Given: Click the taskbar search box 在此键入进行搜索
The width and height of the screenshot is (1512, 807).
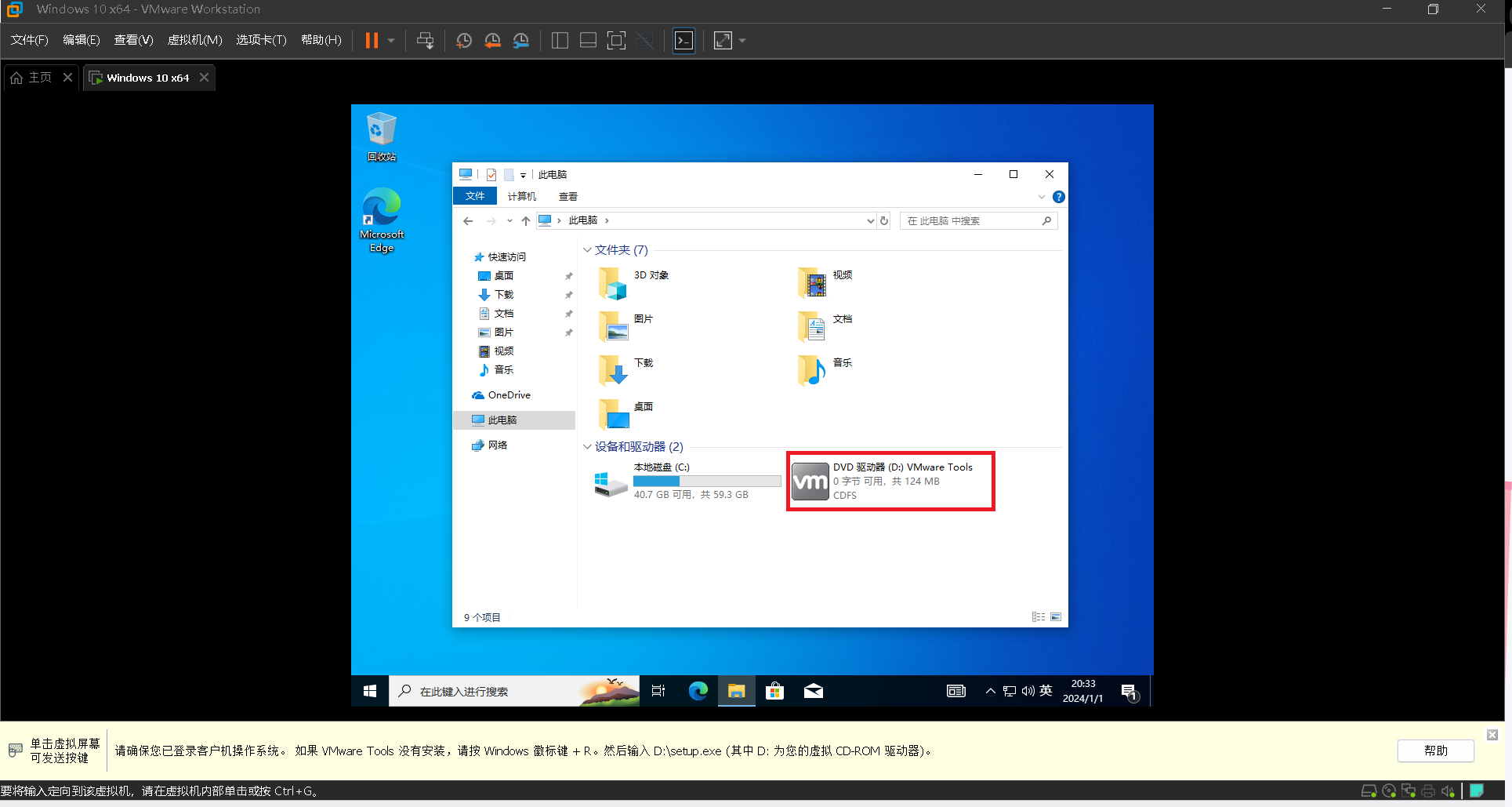Looking at the screenshot, I should point(514,691).
